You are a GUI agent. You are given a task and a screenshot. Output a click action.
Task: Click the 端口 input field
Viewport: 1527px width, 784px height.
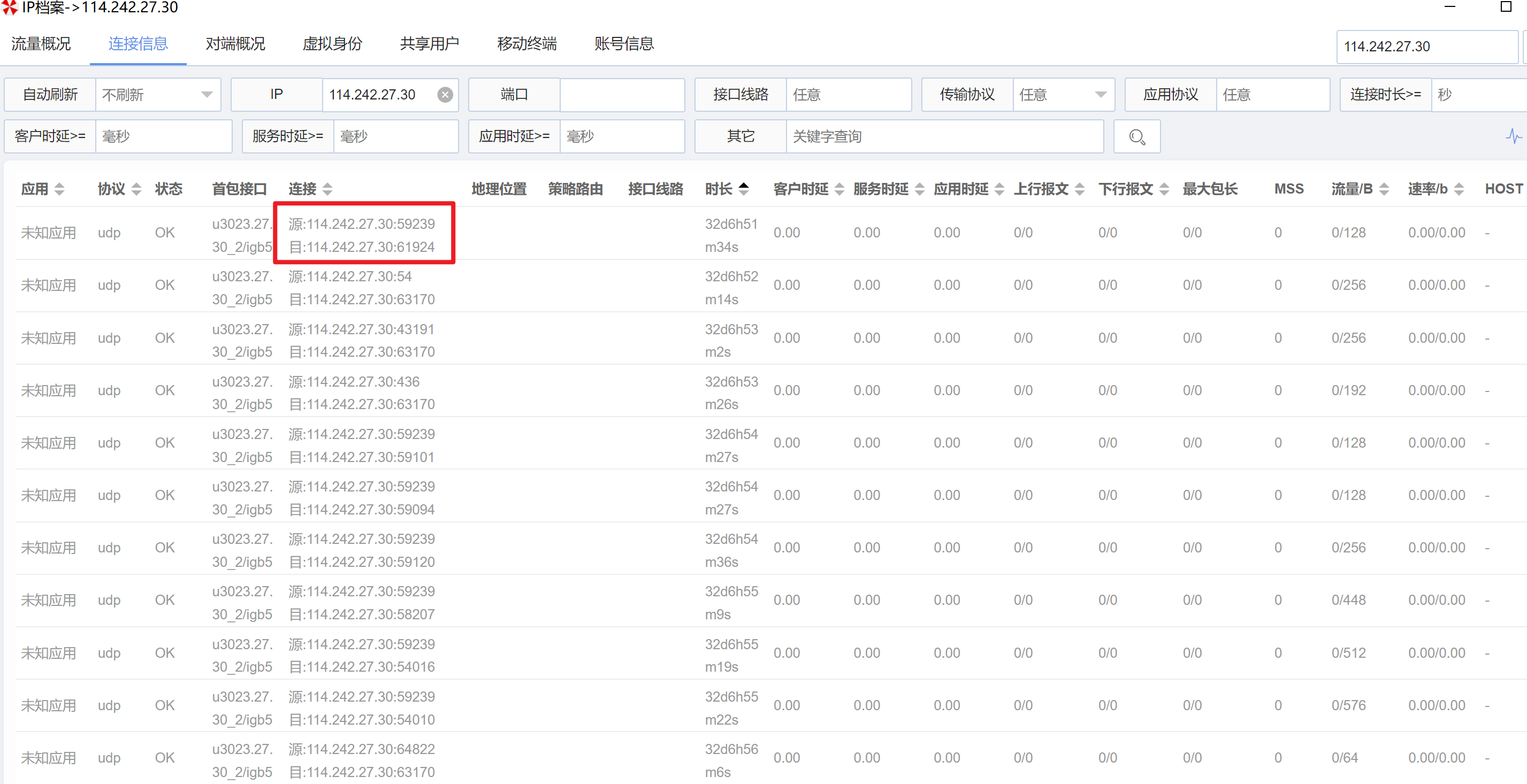622,95
